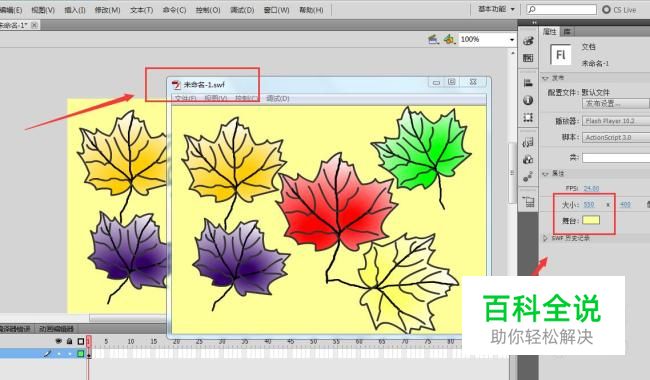650x380 pixels.
Task: Click the CS Live icon
Action: click(x=606, y=9)
